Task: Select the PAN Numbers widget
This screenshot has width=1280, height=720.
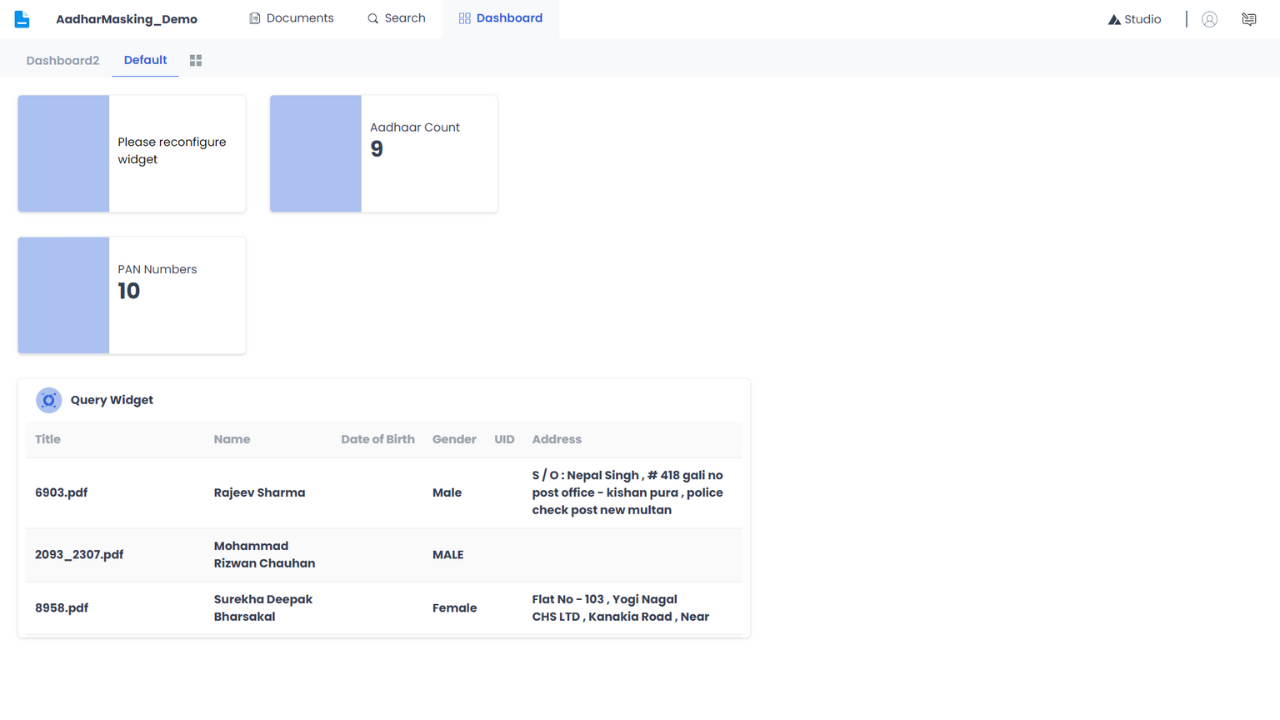Action: (132, 295)
